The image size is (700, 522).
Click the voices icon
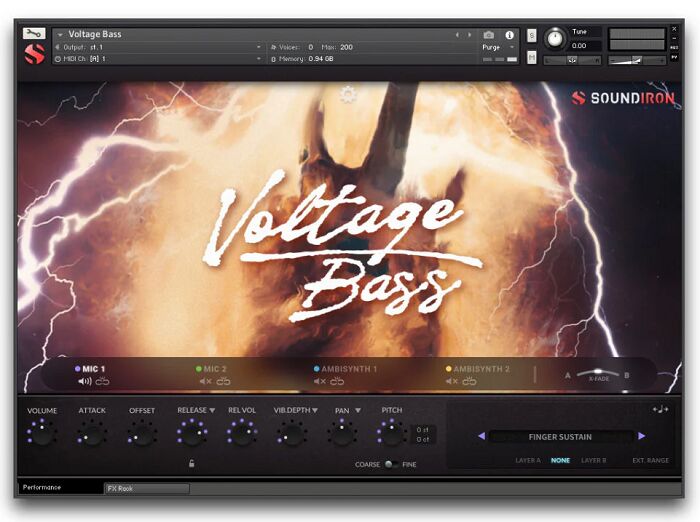coord(273,47)
